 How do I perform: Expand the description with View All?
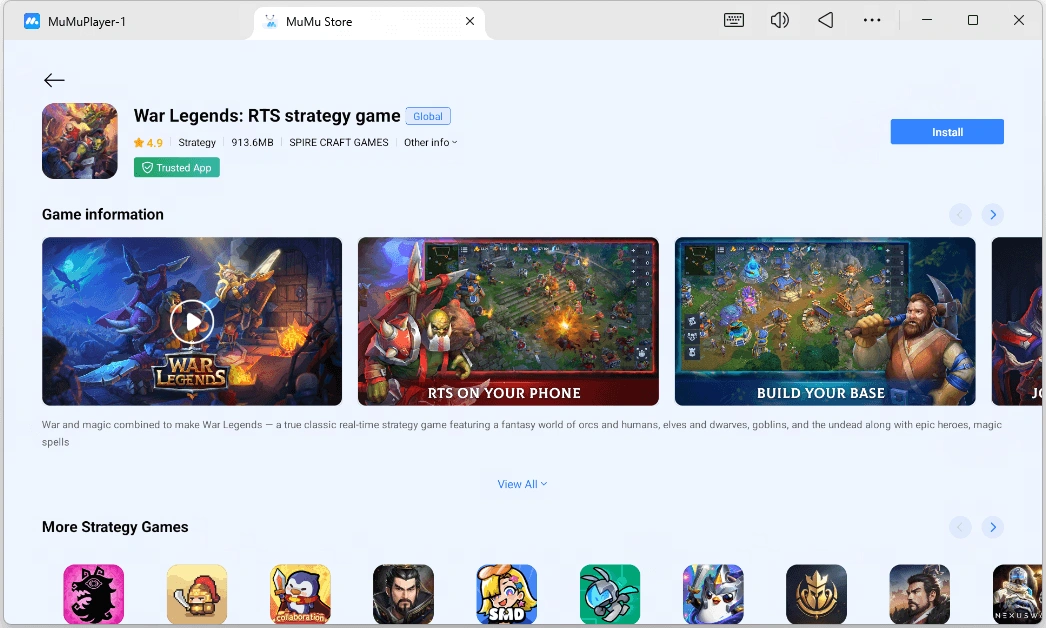tap(522, 484)
